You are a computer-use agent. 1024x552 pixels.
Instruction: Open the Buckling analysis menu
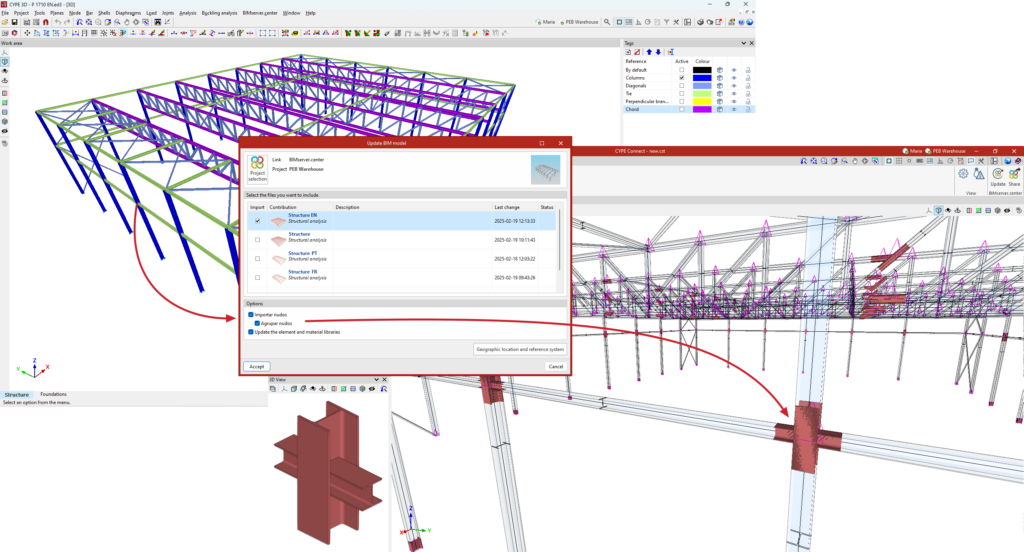pos(219,13)
